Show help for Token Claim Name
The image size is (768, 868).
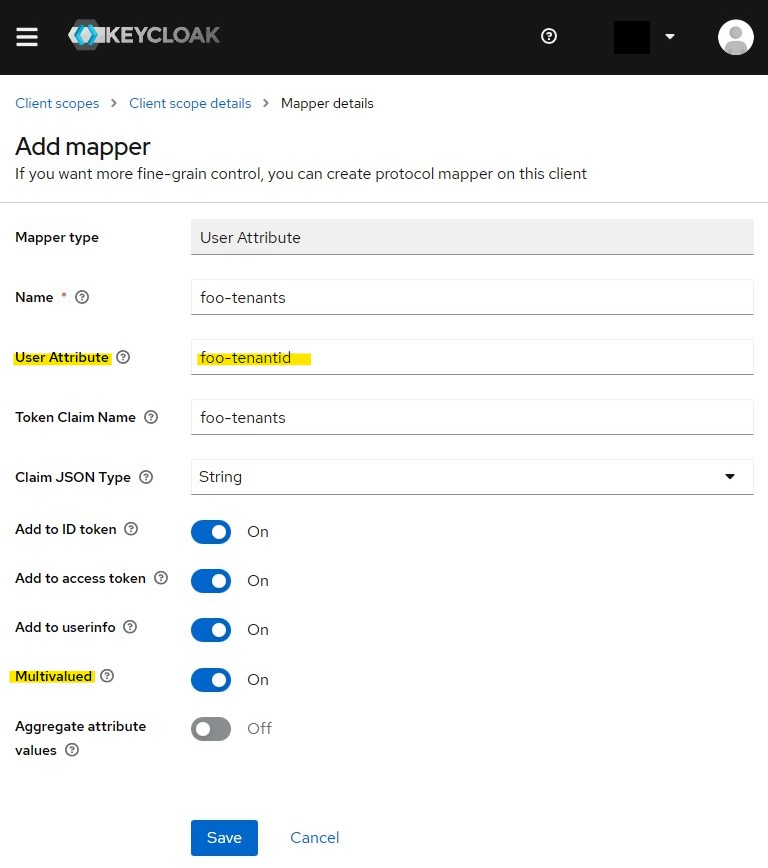pyautogui.click(x=151, y=417)
